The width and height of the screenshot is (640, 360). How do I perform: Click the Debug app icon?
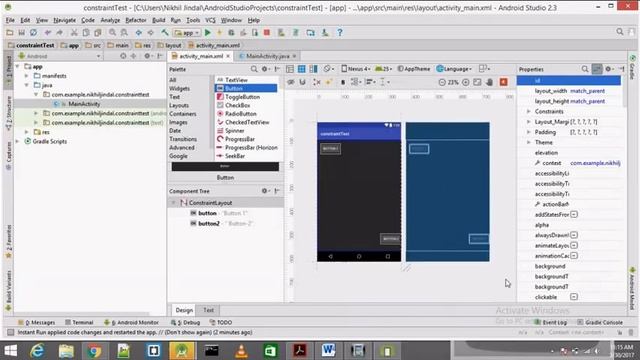pos(231,33)
